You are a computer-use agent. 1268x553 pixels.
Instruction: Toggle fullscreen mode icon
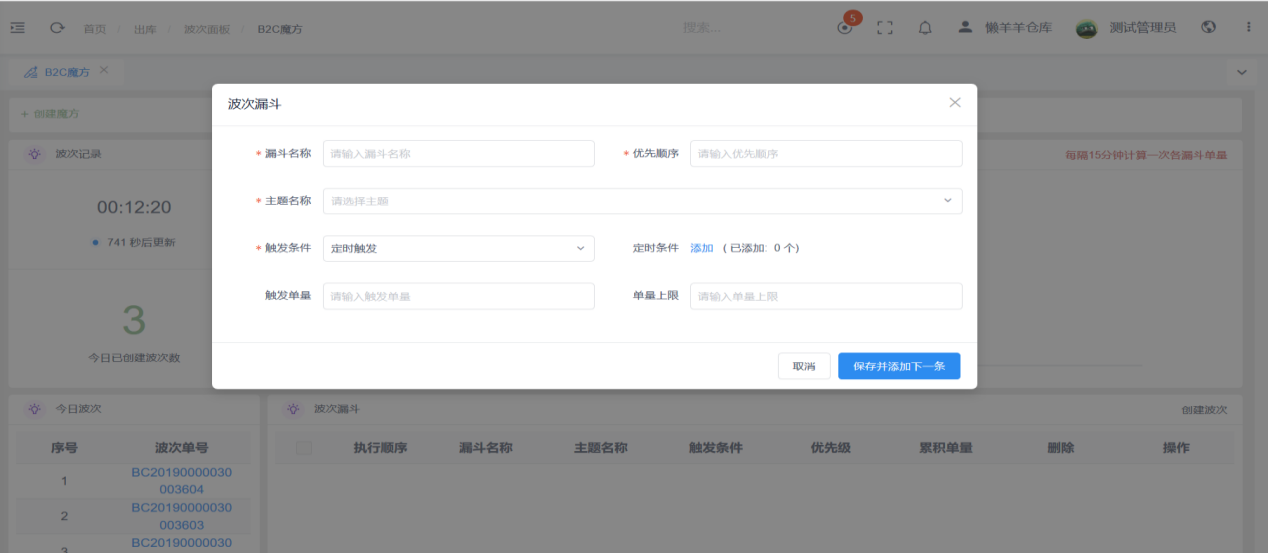click(884, 28)
